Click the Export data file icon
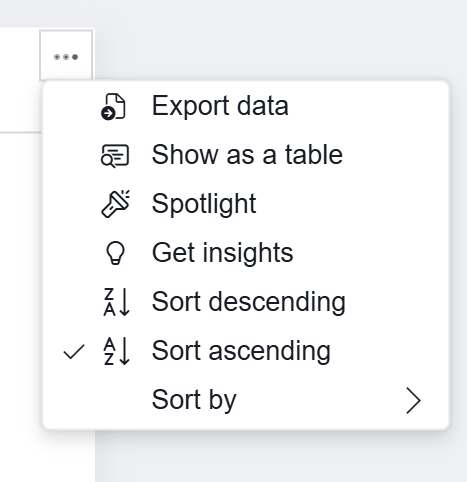 (113, 106)
